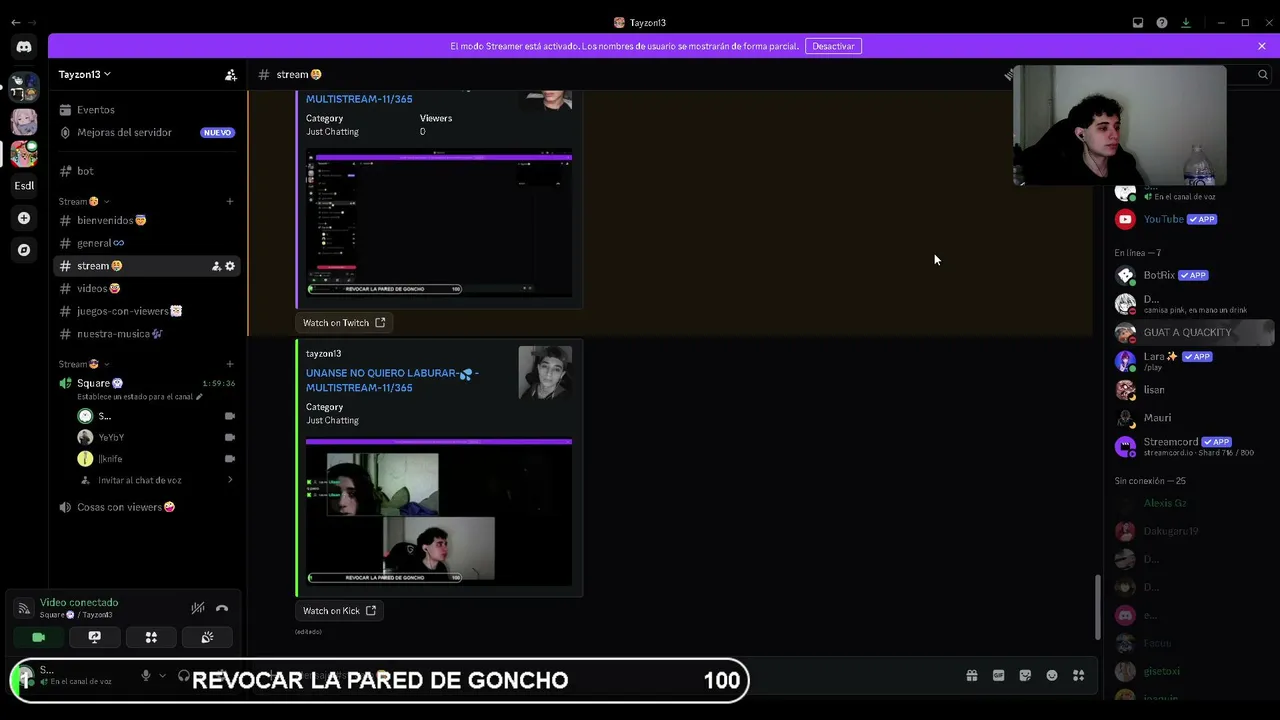Switch to the bot channel

pyautogui.click(x=146, y=171)
